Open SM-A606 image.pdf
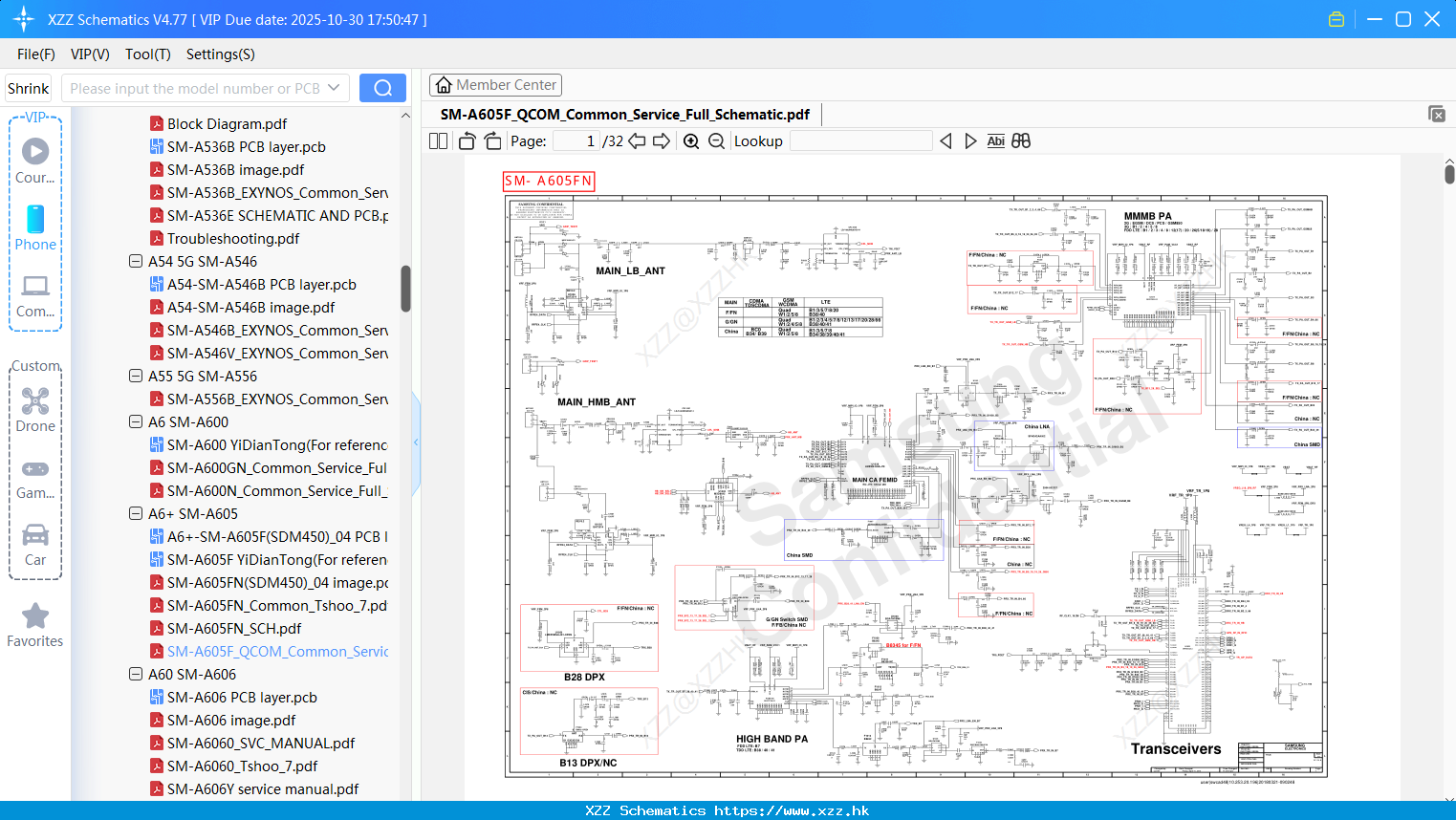The image size is (1456, 820). [222, 720]
